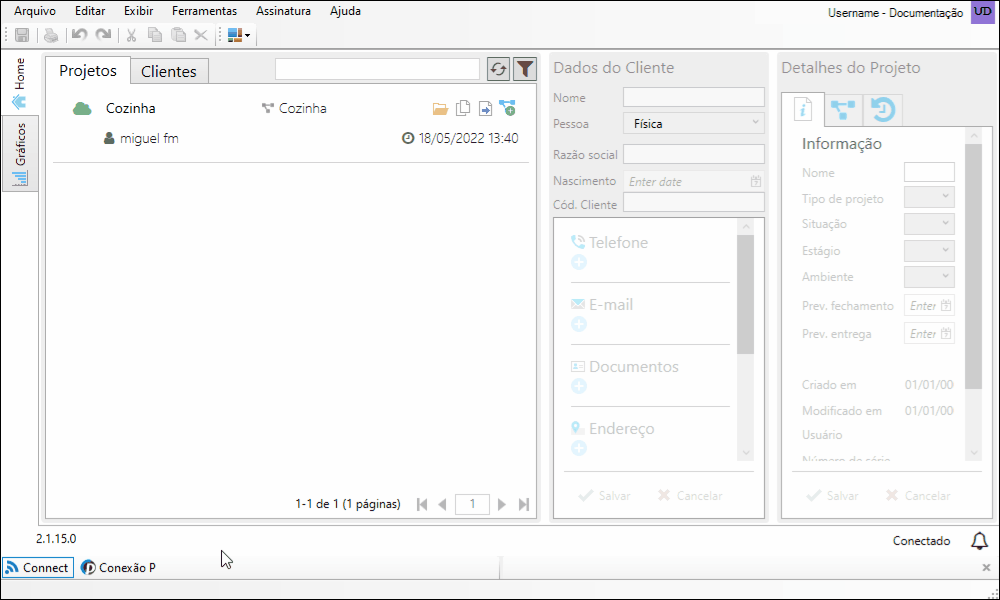1000x600 pixels.
Task: Open the project filter funnel
Action: point(525,69)
